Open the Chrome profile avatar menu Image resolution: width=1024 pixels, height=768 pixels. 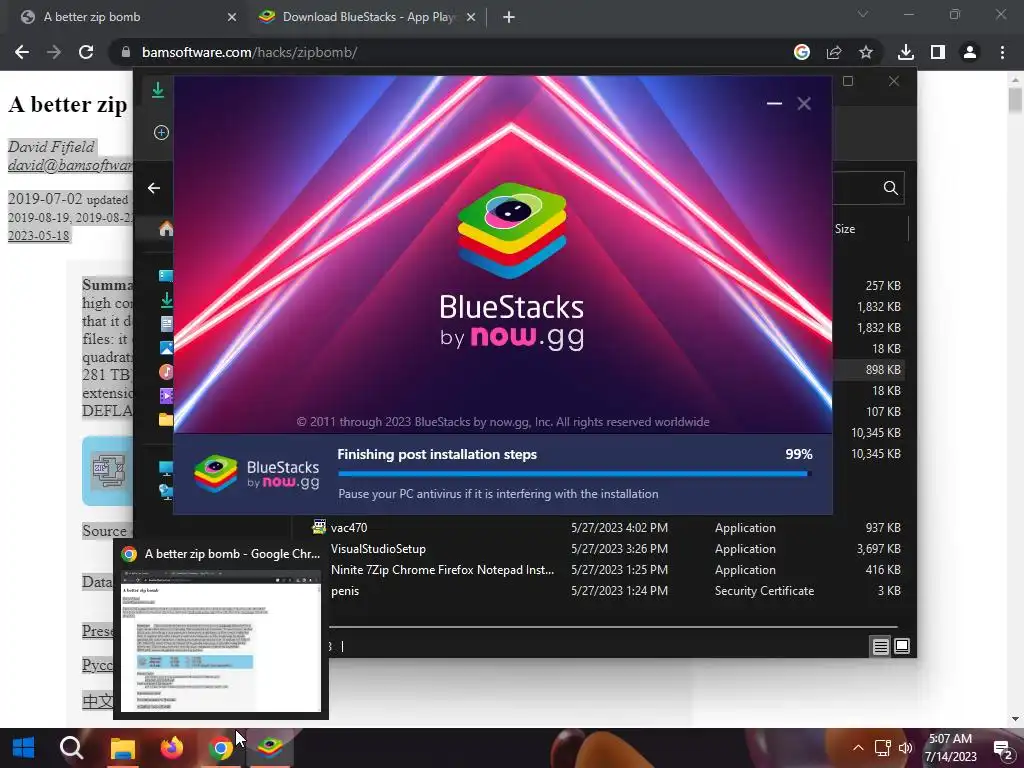[970, 52]
